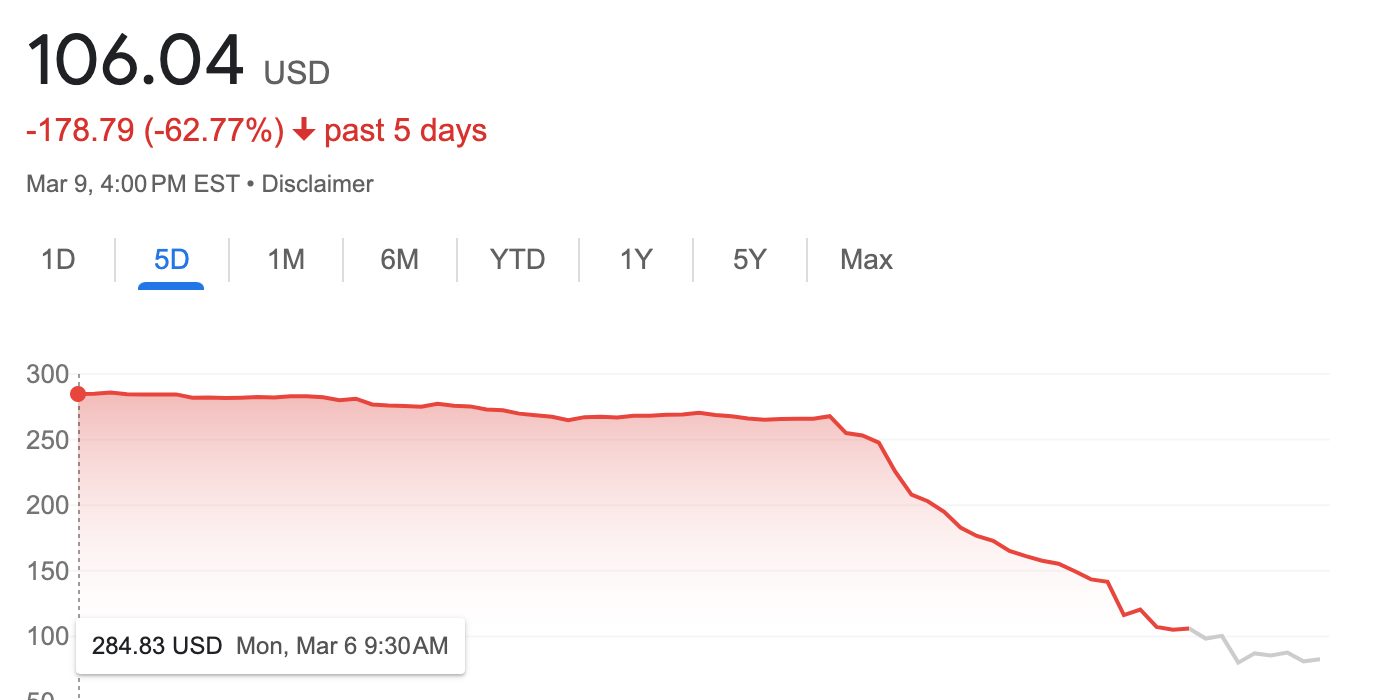
Task: Click the Mon, Mar 6 9:30 AM tooltip date
Action: 342,646
